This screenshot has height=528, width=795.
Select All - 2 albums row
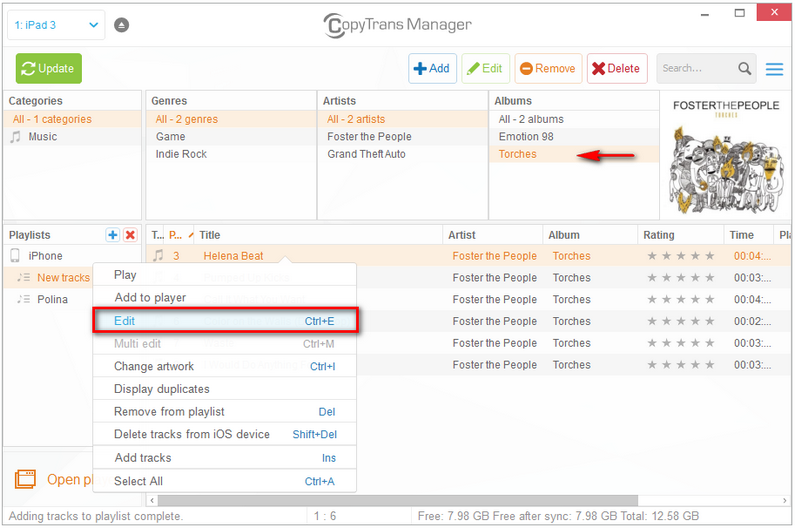pos(574,119)
